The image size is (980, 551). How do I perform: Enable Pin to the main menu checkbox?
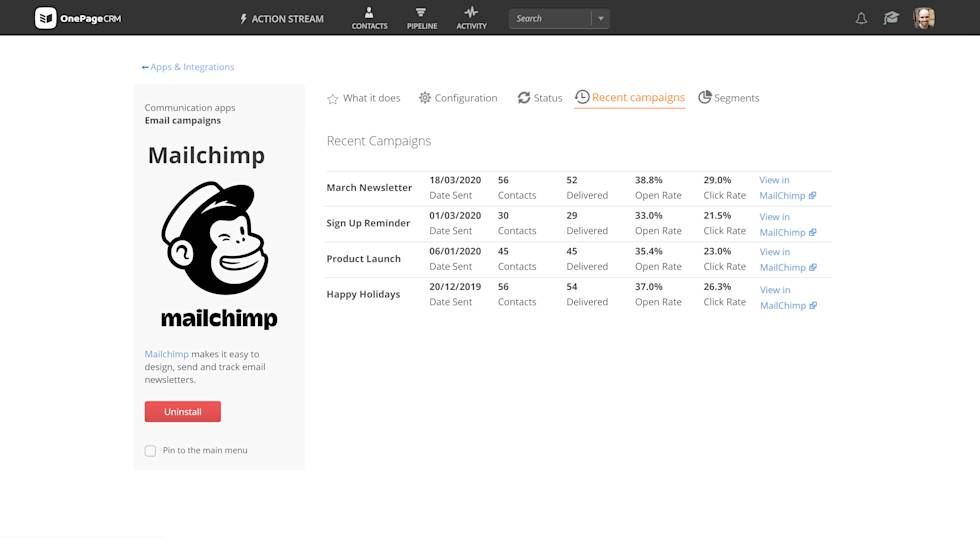(x=151, y=450)
